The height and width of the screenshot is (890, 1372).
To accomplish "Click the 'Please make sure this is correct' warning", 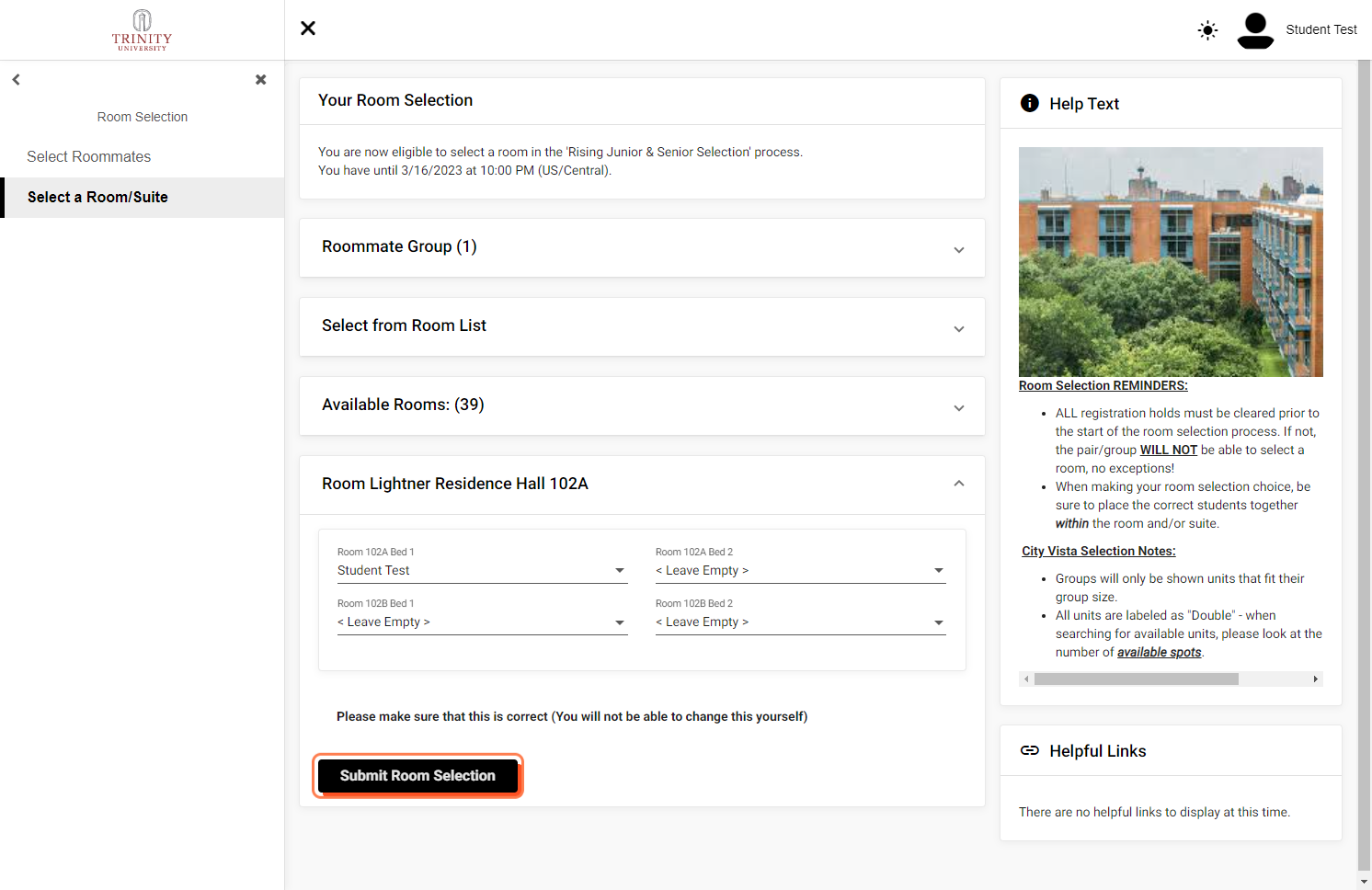I will pos(572,717).
